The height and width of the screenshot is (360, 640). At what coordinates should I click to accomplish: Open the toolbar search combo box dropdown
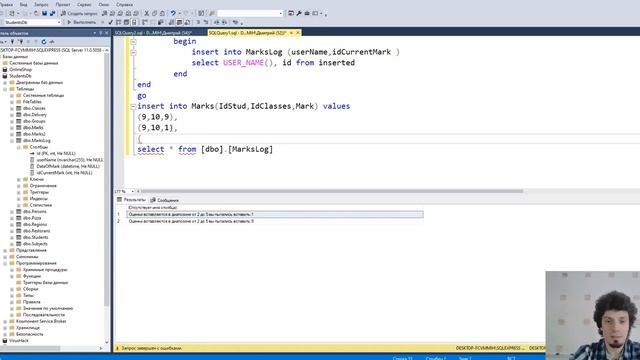pos(281,13)
